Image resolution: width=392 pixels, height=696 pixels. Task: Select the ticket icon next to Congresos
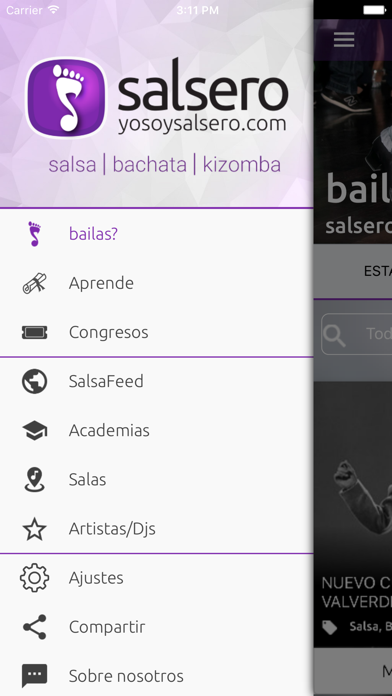(x=34, y=332)
